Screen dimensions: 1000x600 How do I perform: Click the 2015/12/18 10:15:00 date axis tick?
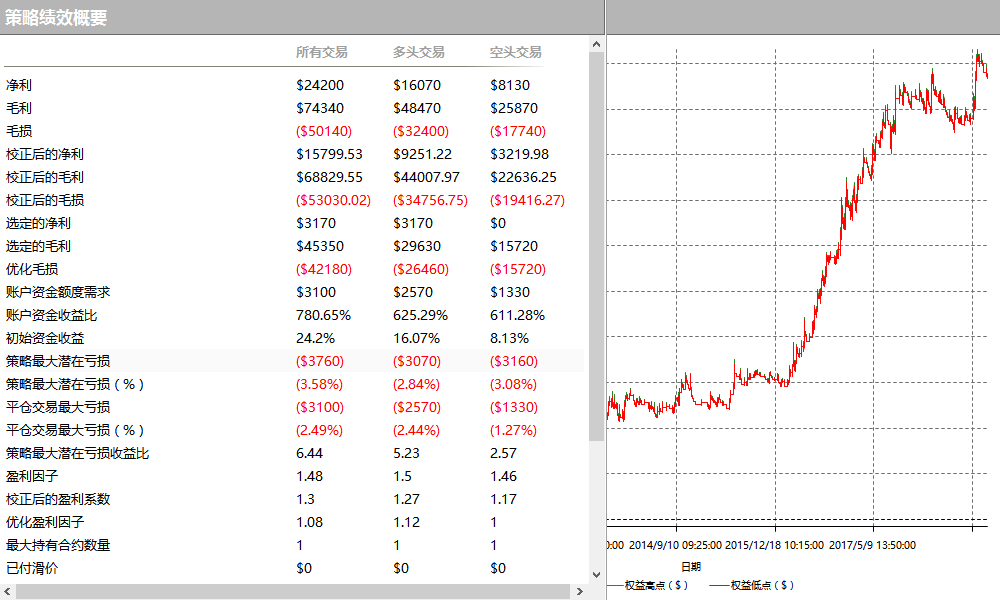tap(774, 545)
